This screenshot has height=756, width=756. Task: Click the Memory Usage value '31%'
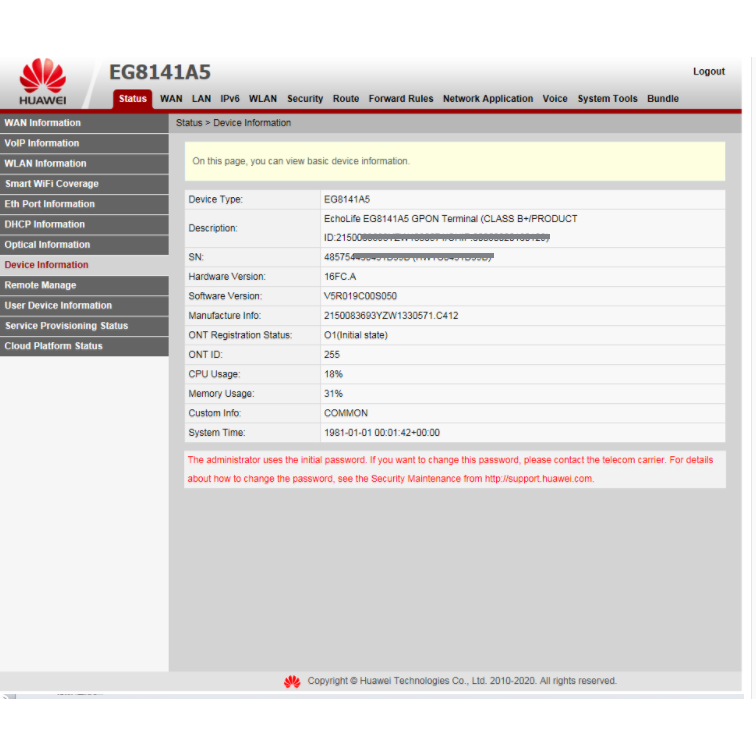pyautogui.click(x=333, y=394)
